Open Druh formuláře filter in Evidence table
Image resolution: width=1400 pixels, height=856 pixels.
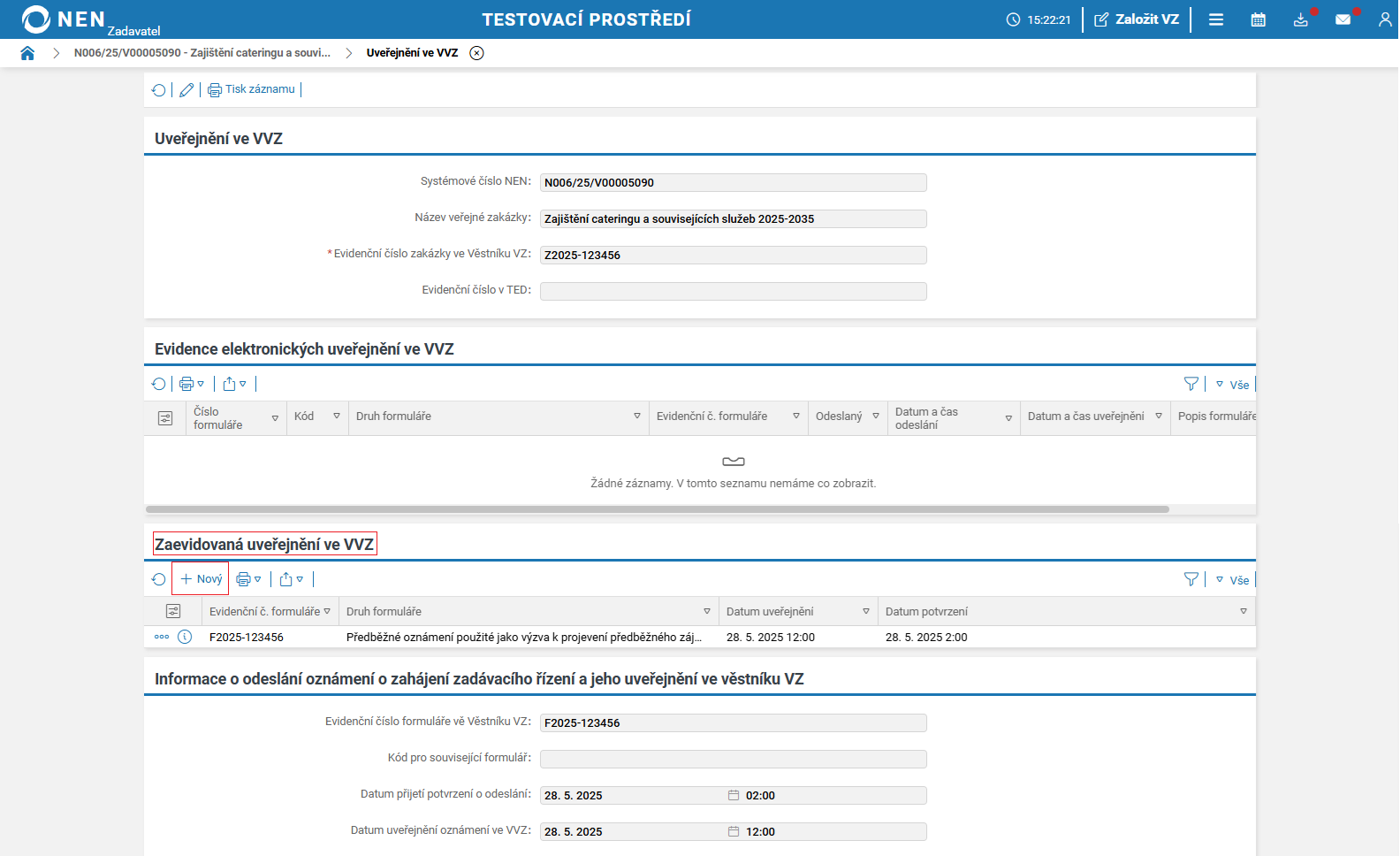637,416
